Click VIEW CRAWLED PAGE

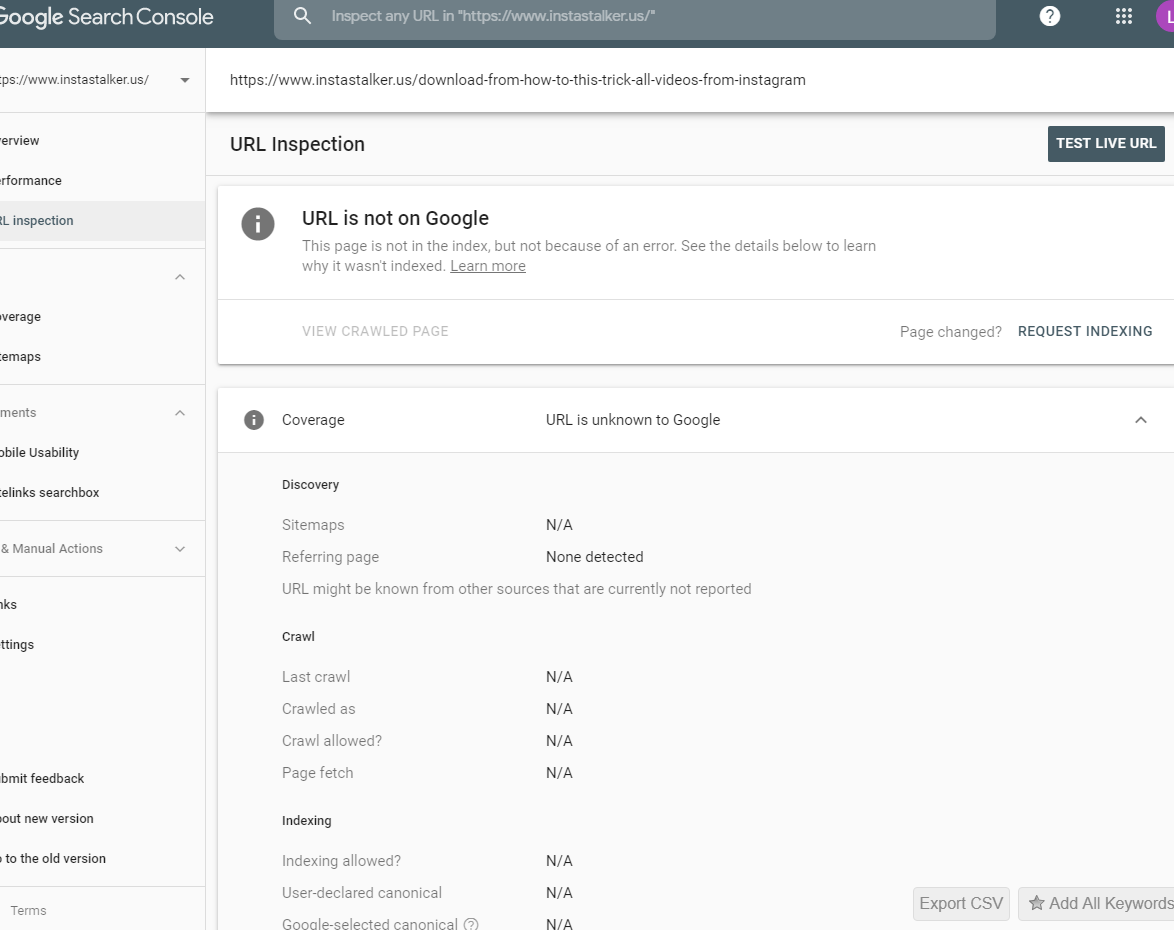(375, 331)
